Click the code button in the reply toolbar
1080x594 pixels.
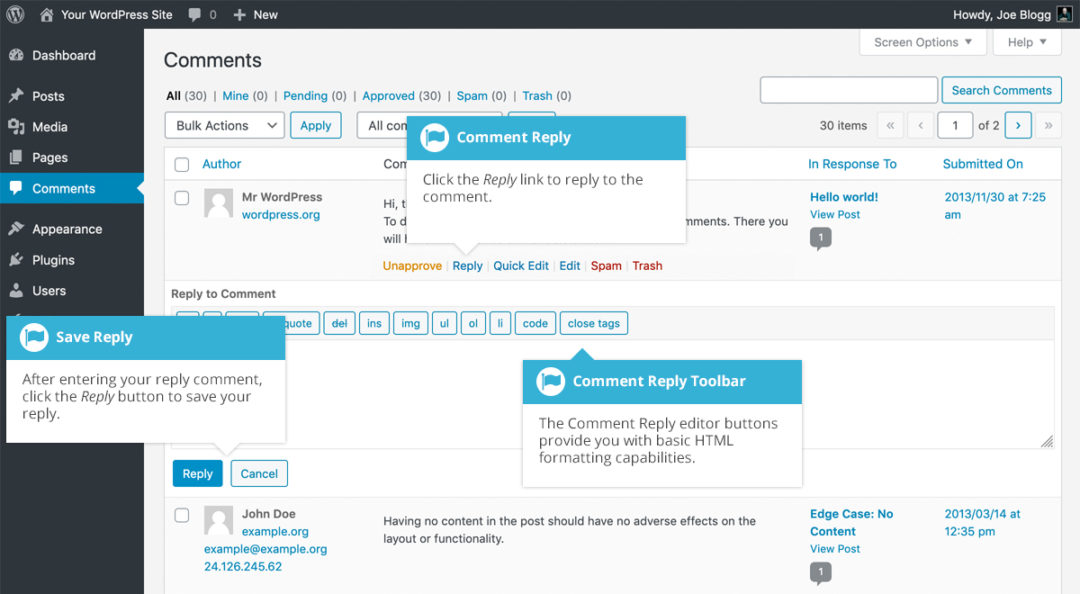click(535, 323)
